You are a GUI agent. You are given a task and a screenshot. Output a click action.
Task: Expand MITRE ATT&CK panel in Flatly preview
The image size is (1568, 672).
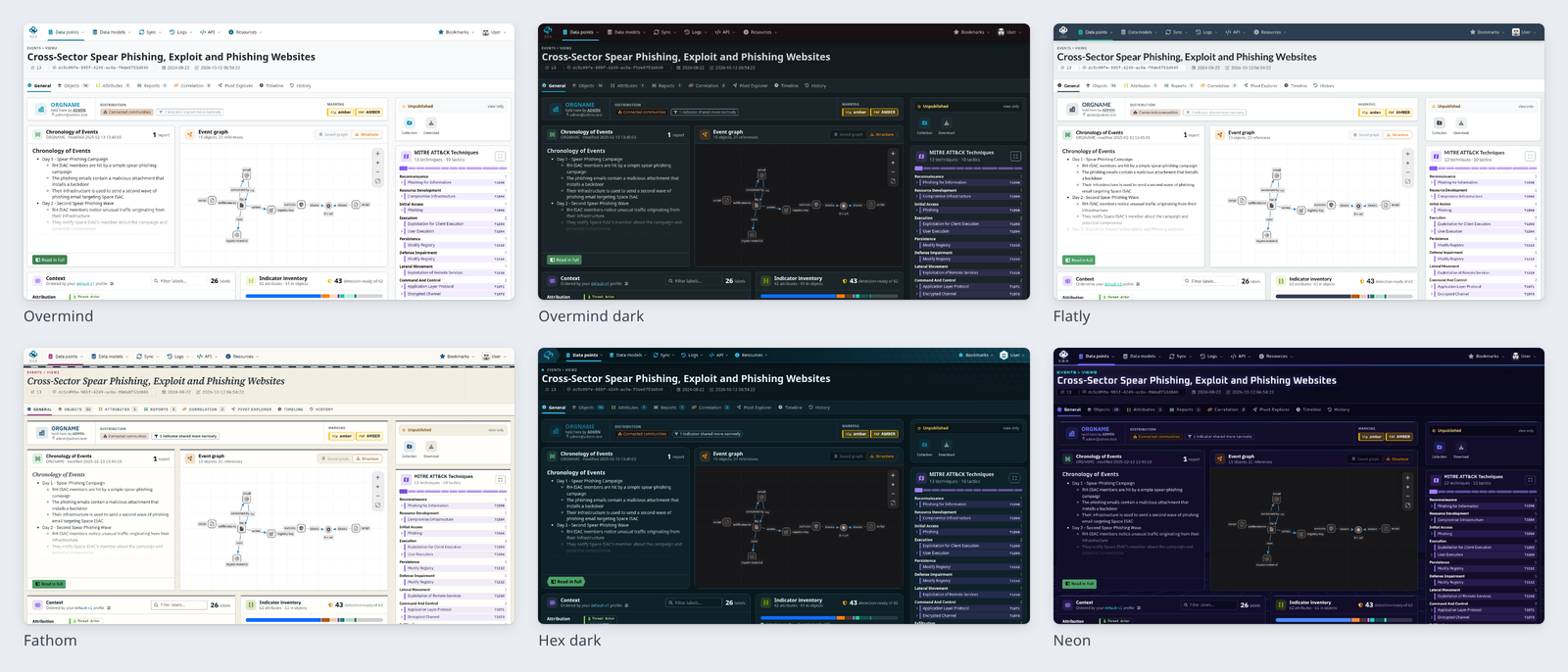(x=1530, y=156)
